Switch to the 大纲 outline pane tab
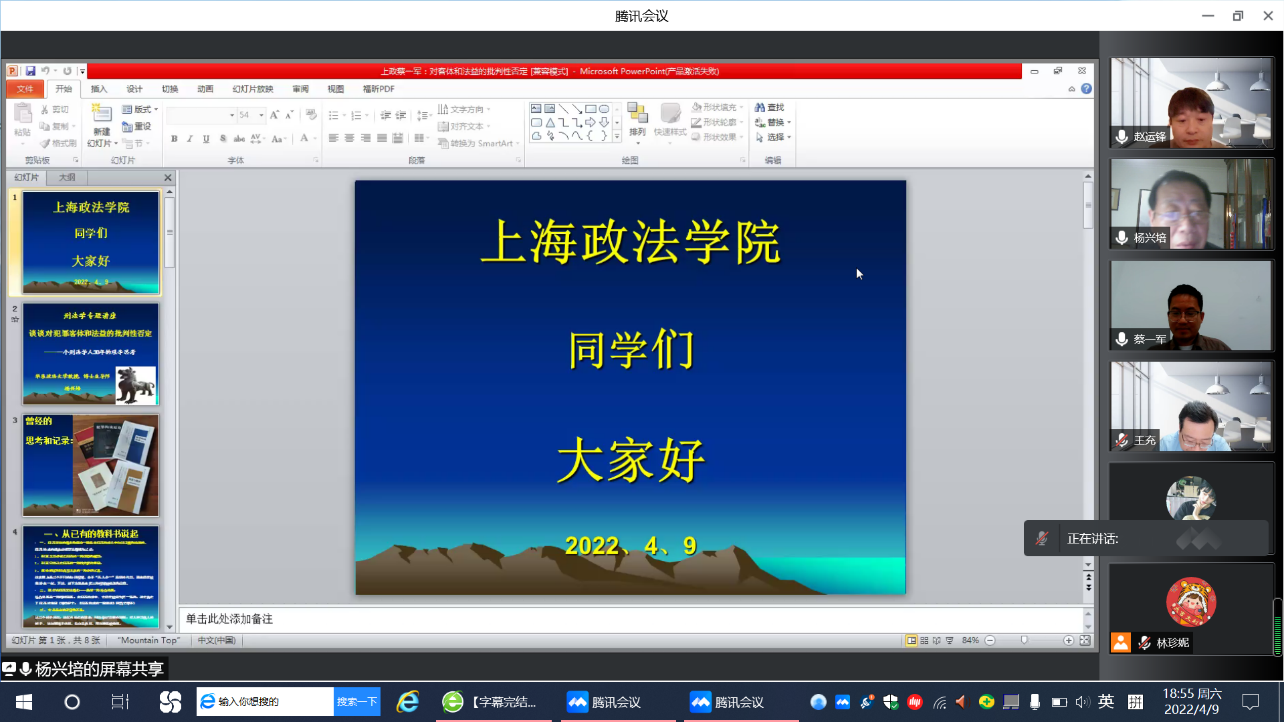The image size is (1284, 722). (66, 178)
